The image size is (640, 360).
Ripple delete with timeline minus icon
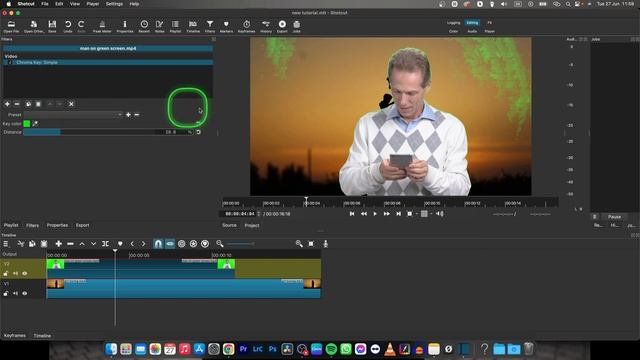[x=70, y=244]
